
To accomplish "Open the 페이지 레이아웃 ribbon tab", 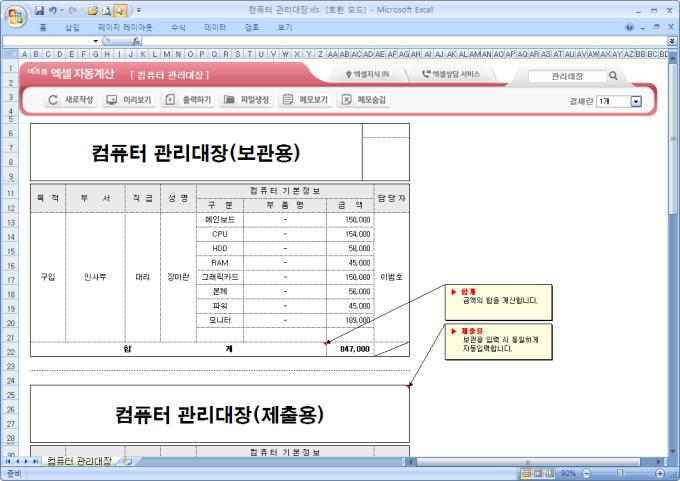I will coord(125,27).
